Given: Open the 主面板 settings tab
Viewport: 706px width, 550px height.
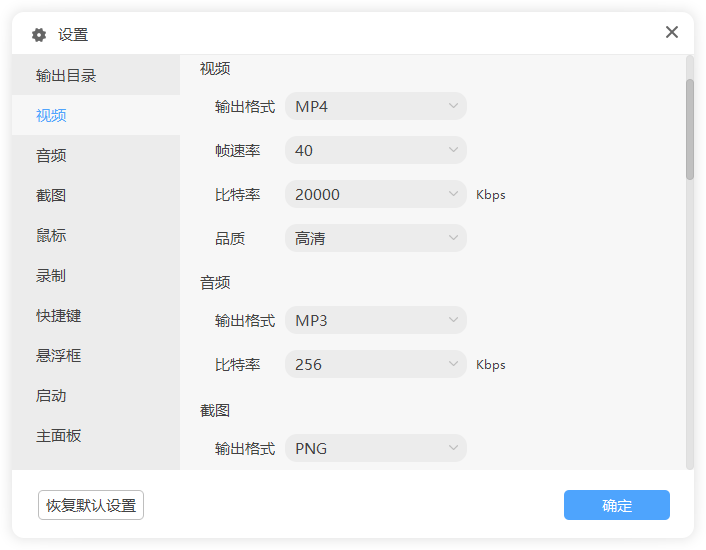Looking at the screenshot, I should [59, 435].
